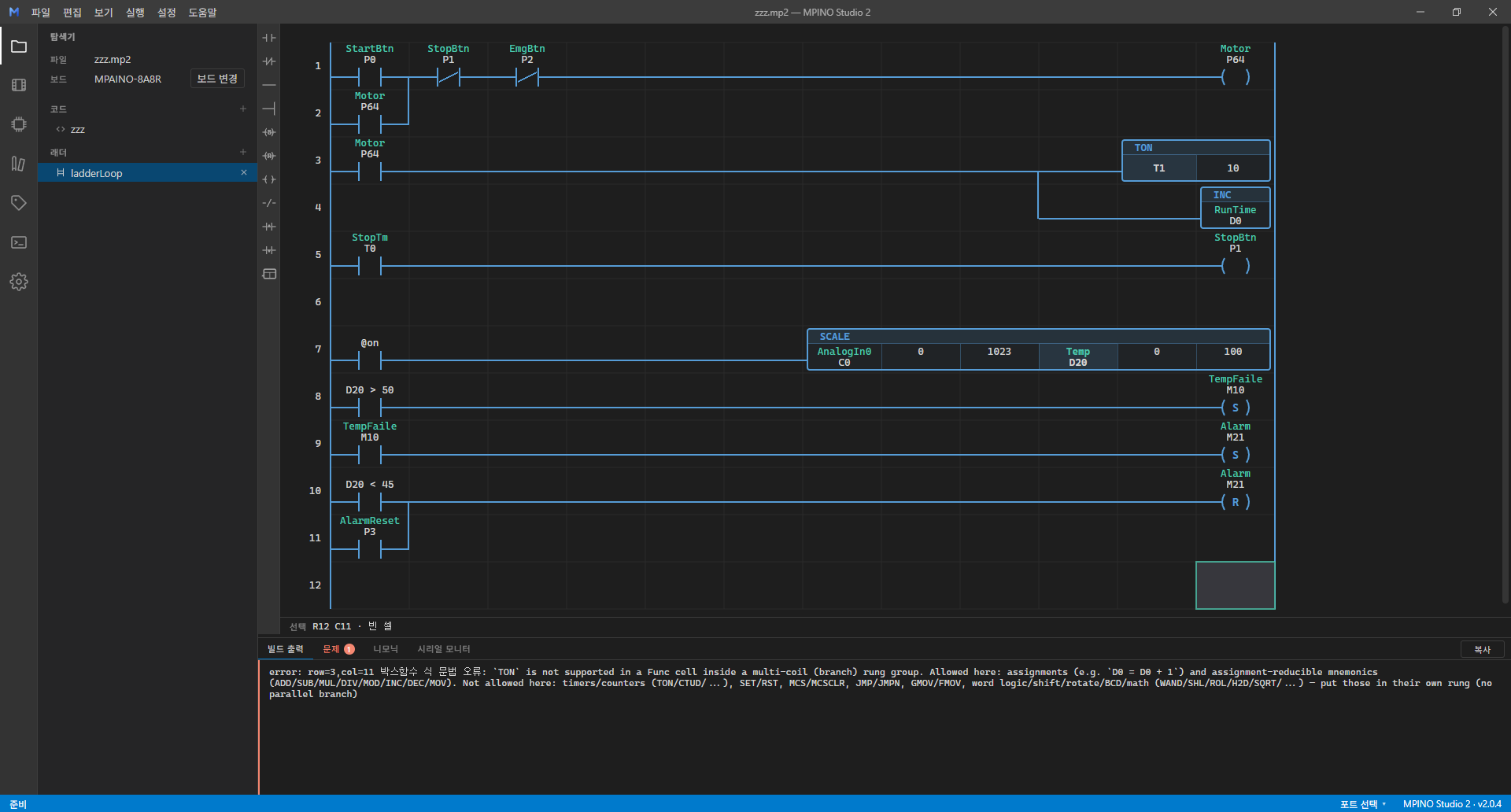Viewport: 1511px width, 812px height.
Task: Select the Reset coil (R) tool
Action: tap(269, 156)
